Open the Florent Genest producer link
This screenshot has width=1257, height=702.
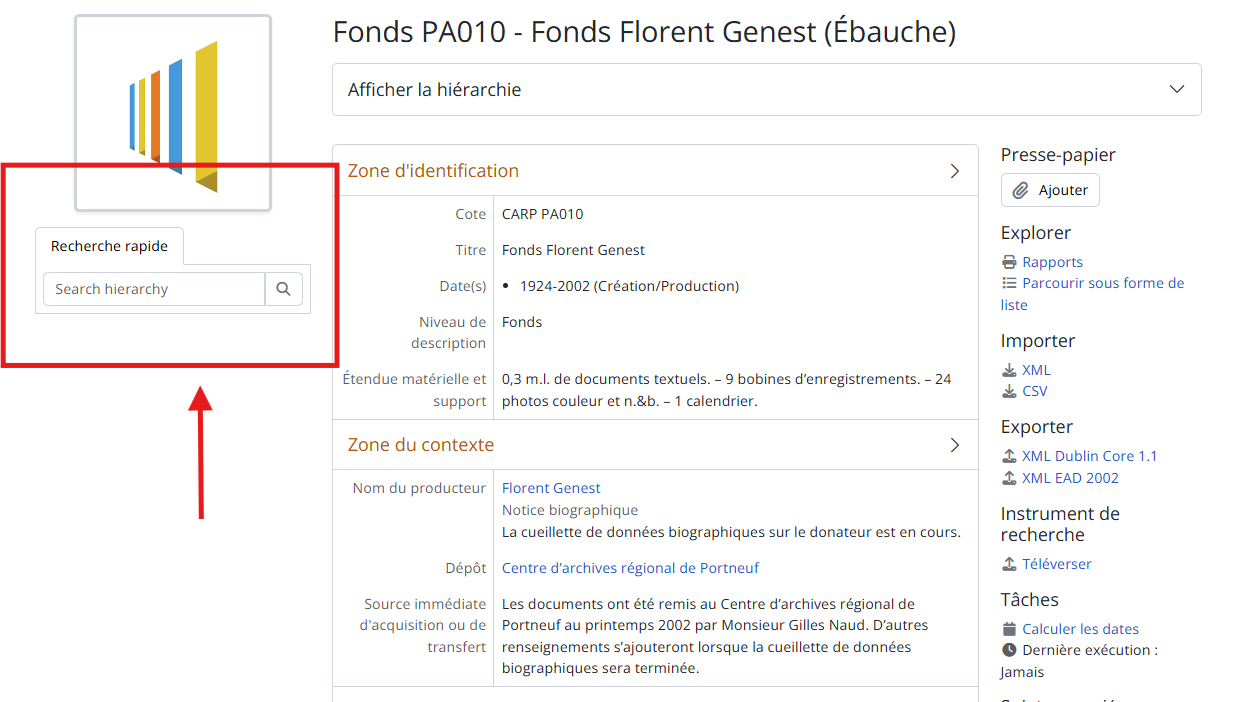click(551, 488)
